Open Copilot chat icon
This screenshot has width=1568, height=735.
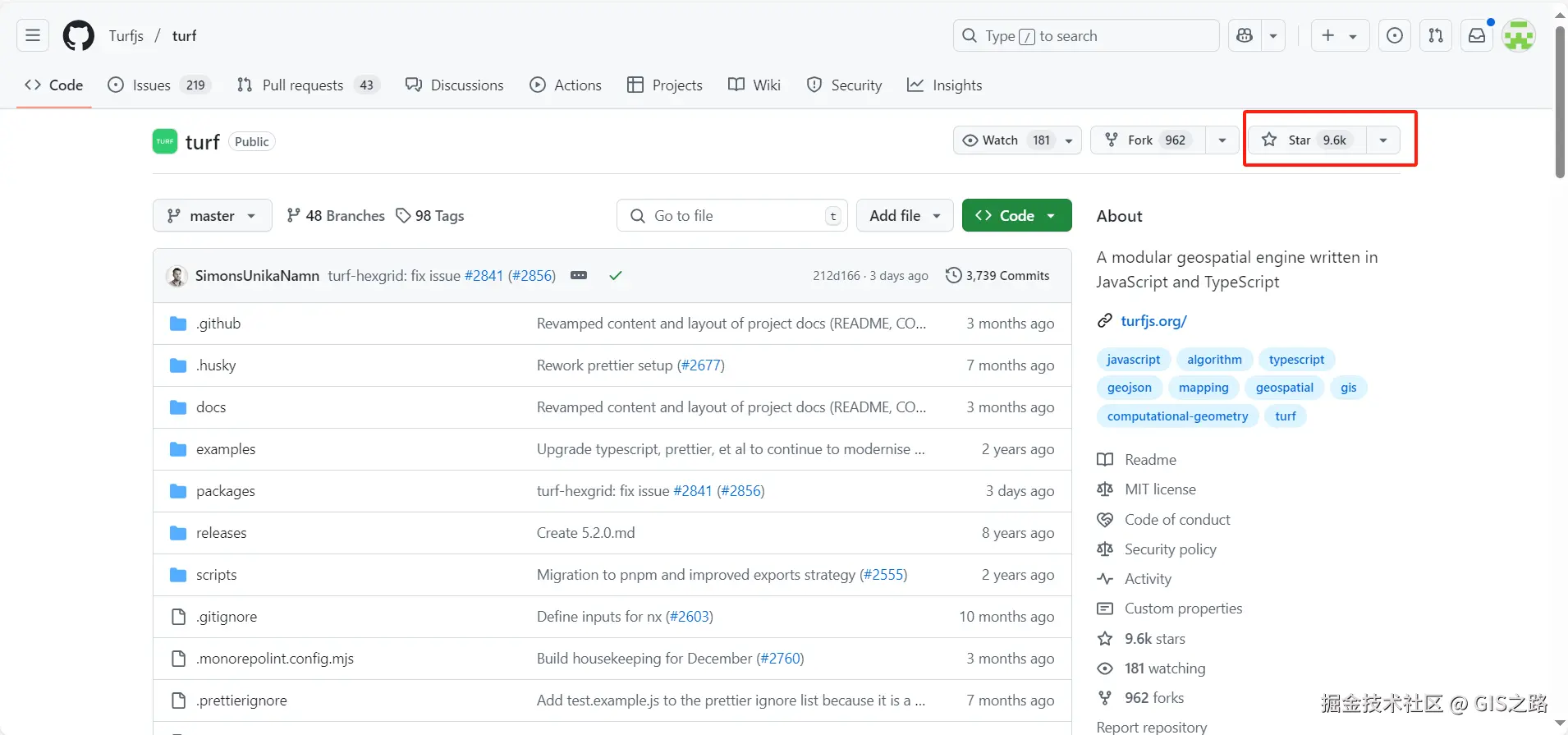coord(1245,35)
